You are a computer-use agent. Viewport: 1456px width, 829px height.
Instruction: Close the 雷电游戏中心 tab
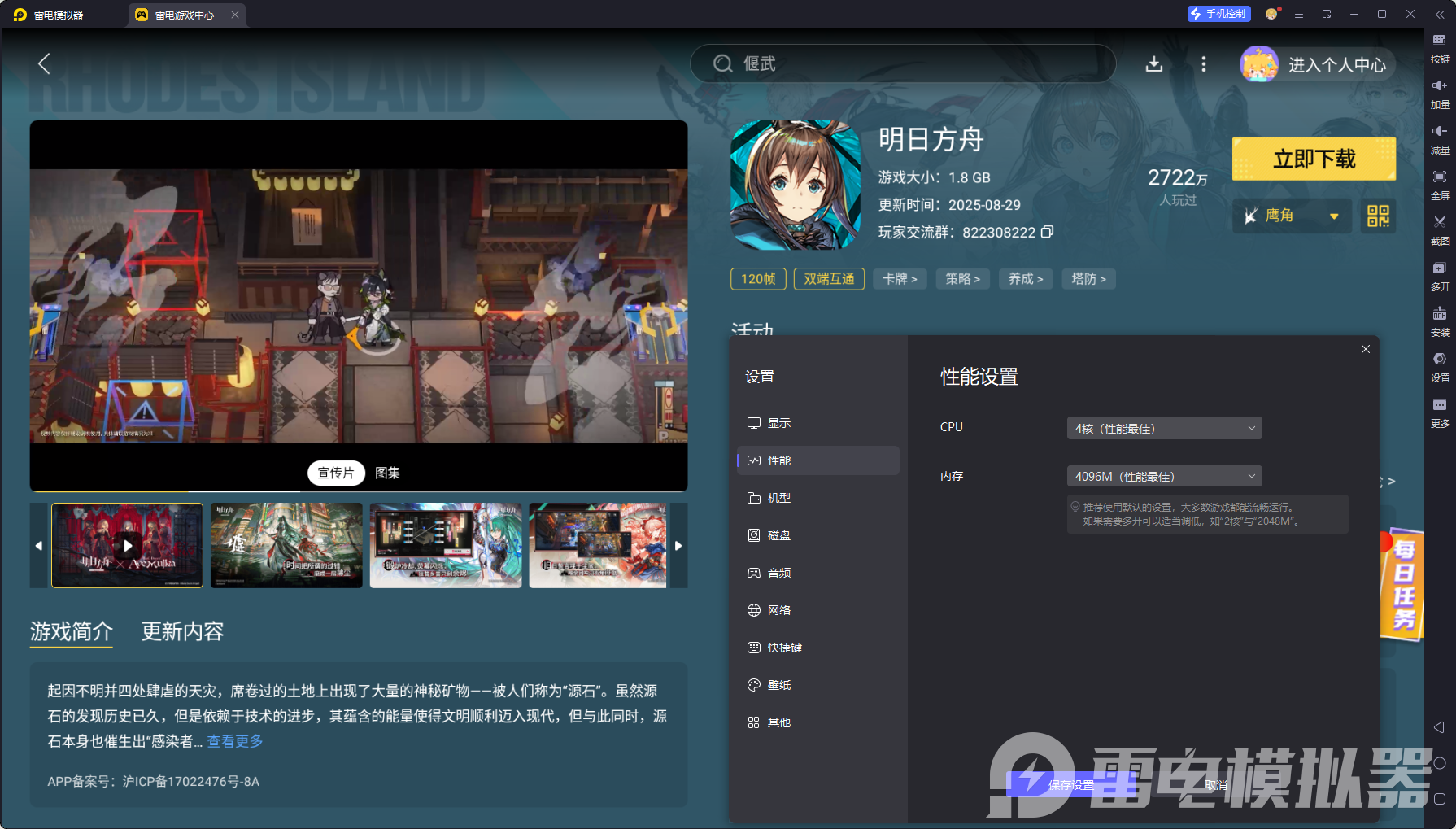coord(235,15)
